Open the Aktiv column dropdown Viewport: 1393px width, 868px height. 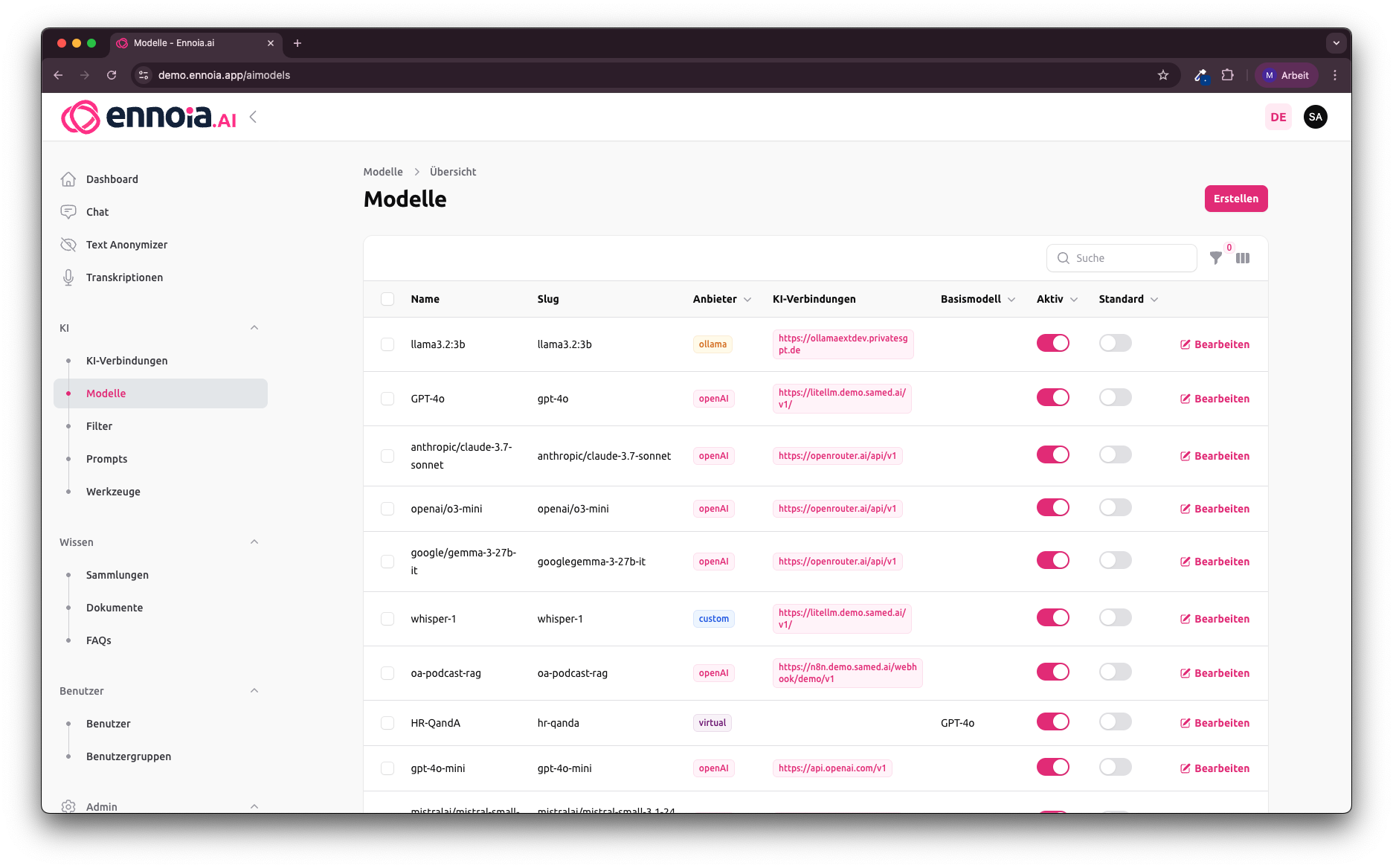point(1074,300)
